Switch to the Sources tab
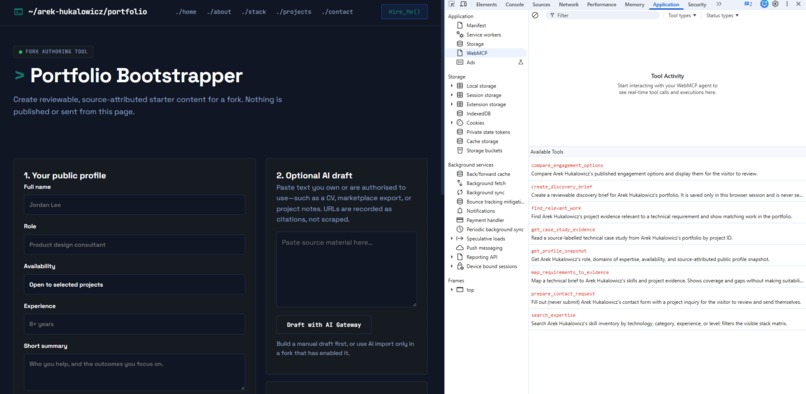Screen dimensions: 806x394 [541, 4]
